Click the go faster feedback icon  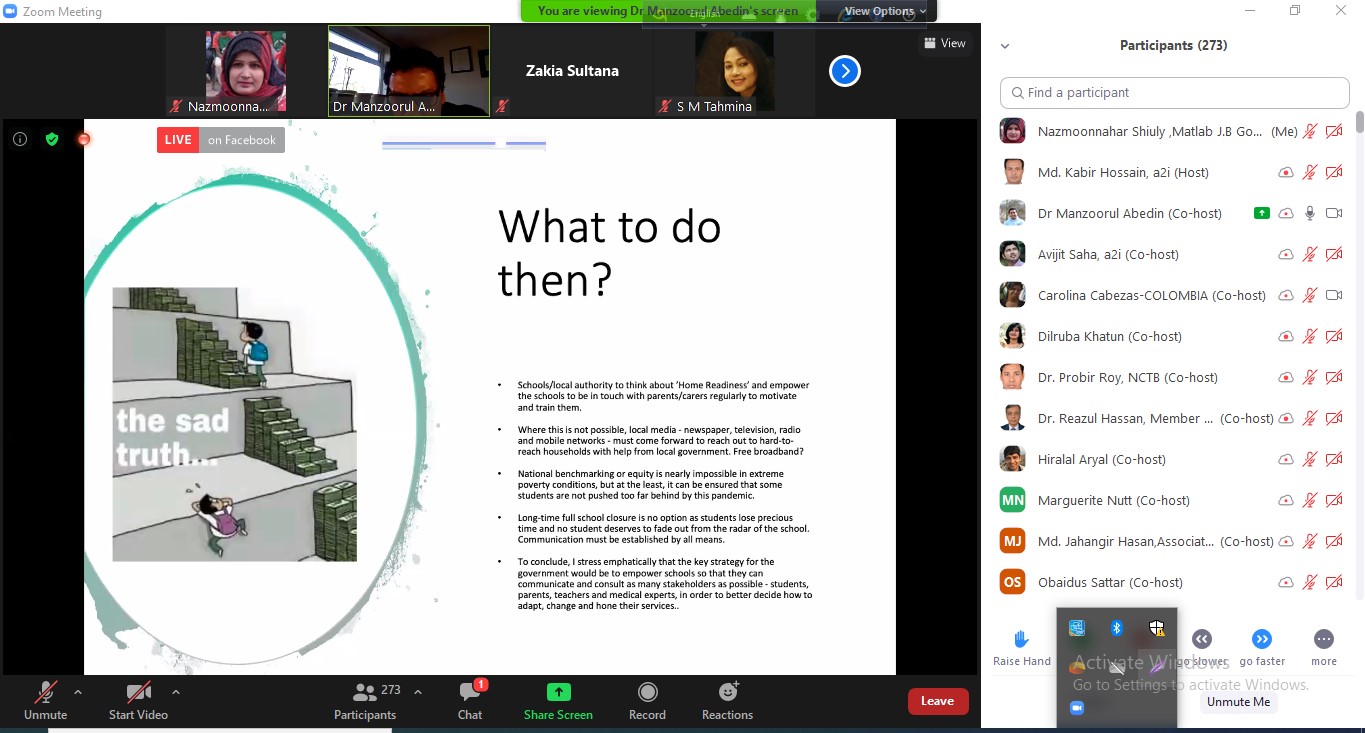click(1262, 639)
